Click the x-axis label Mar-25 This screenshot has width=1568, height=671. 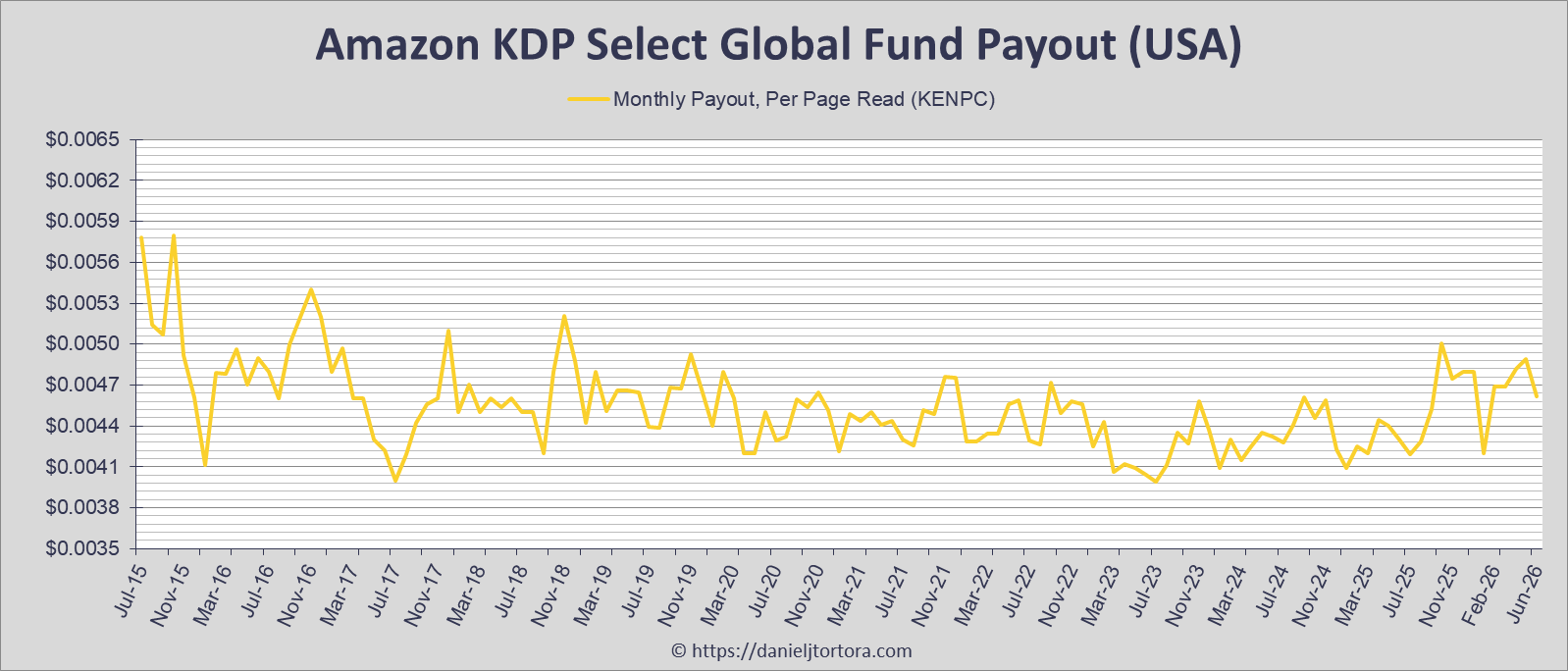(1351, 595)
